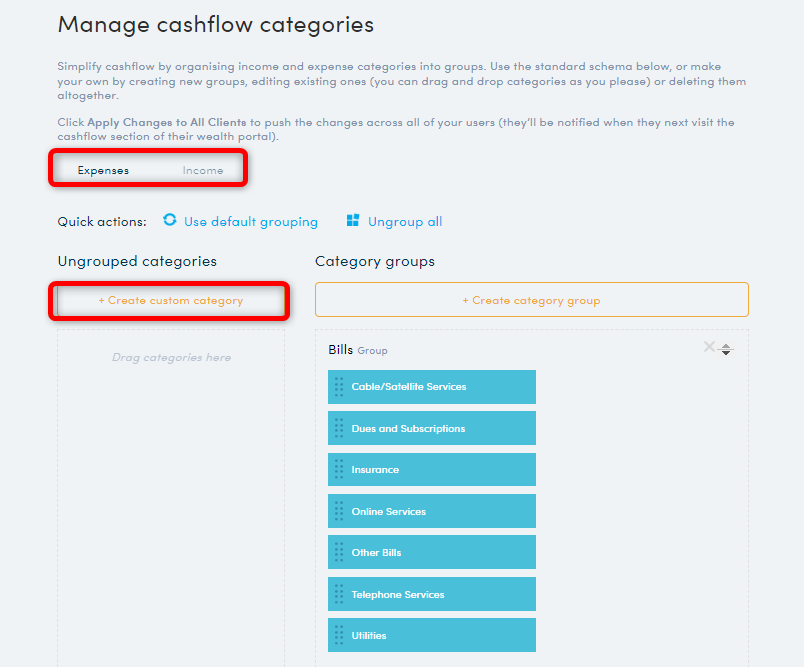Delete the Bills group with X icon
This screenshot has width=804, height=667.
click(x=709, y=347)
